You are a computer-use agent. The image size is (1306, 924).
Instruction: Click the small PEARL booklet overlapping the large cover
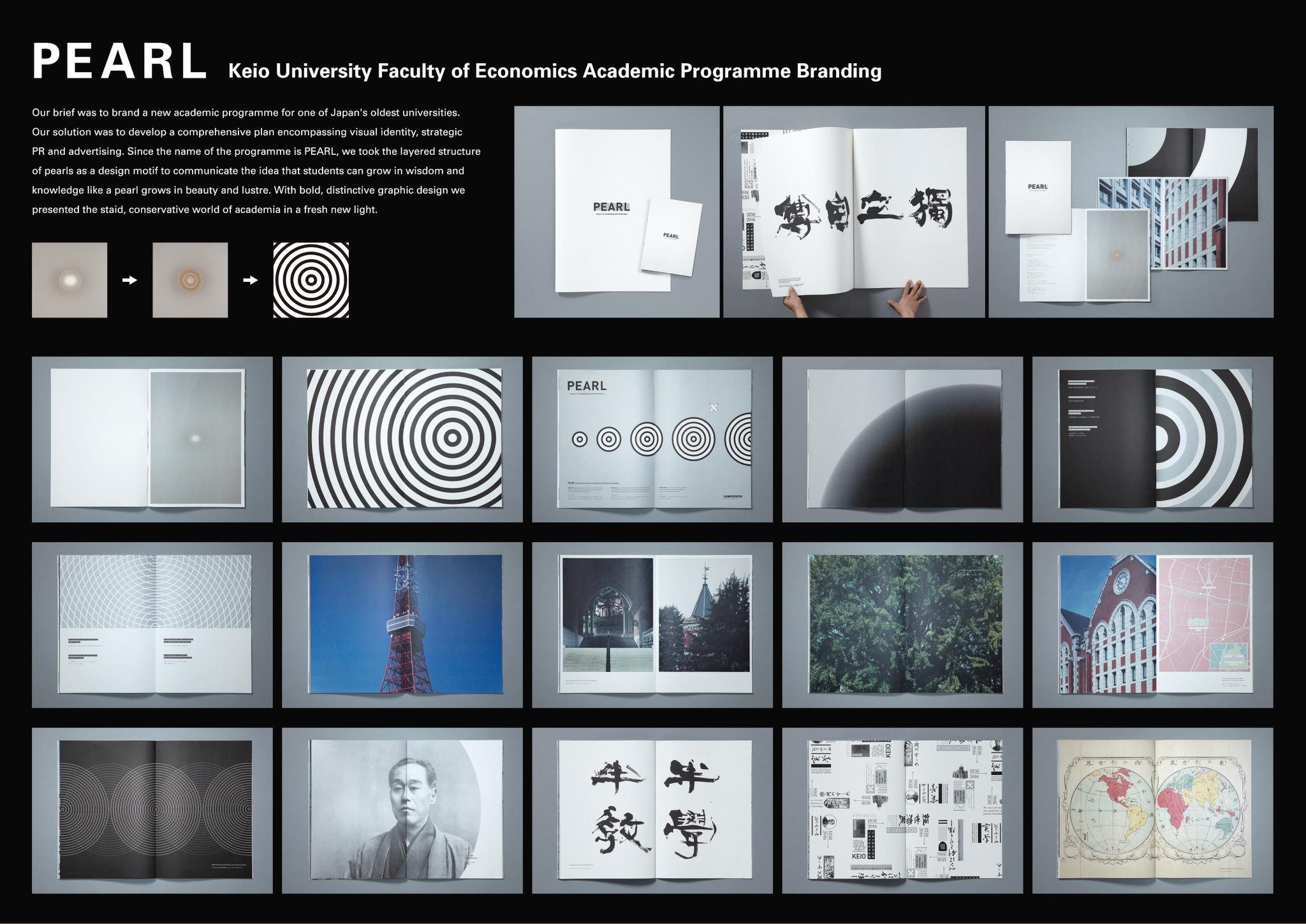pos(671,236)
